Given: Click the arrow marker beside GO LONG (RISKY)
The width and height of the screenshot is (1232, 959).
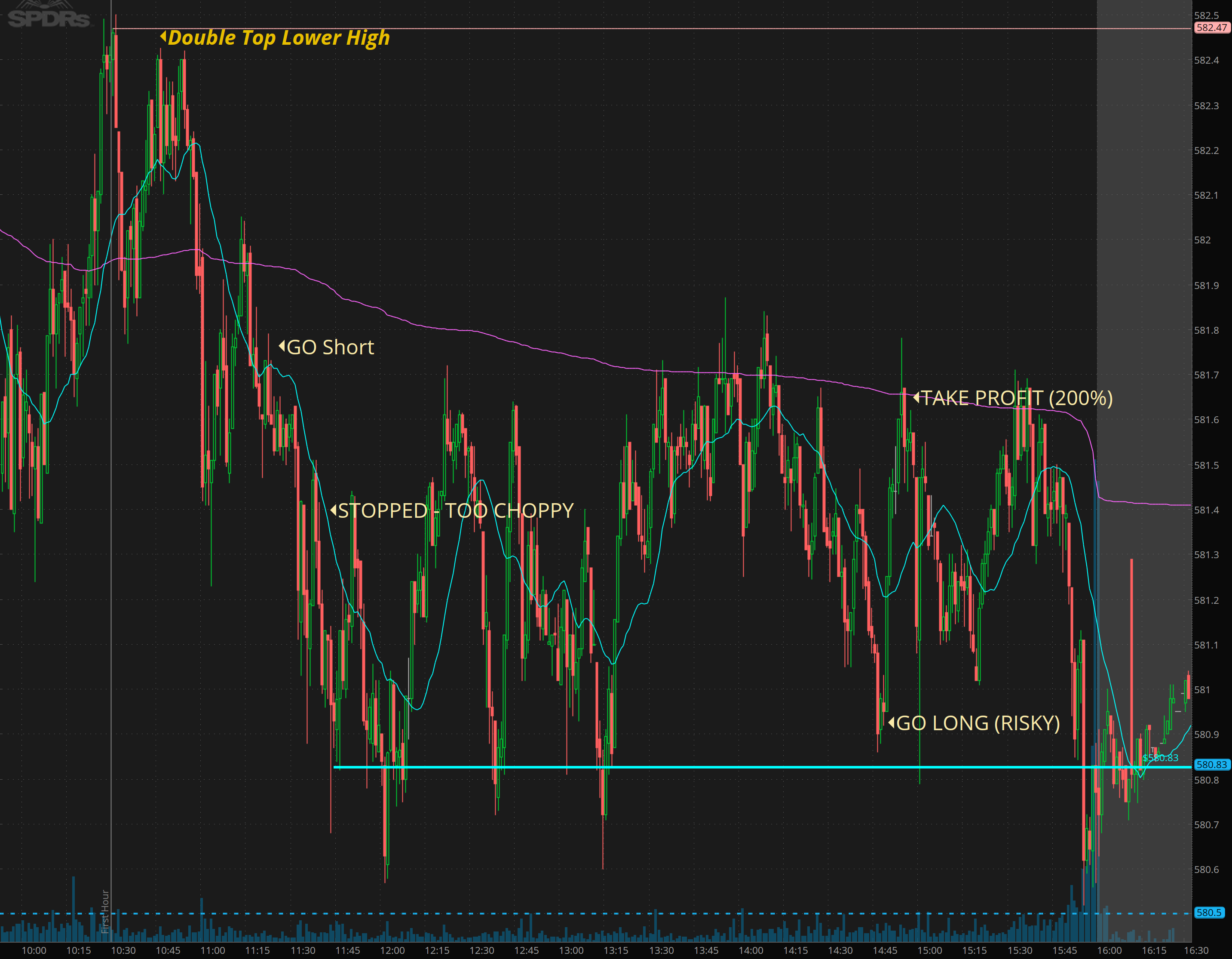Looking at the screenshot, I should [891, 722].
